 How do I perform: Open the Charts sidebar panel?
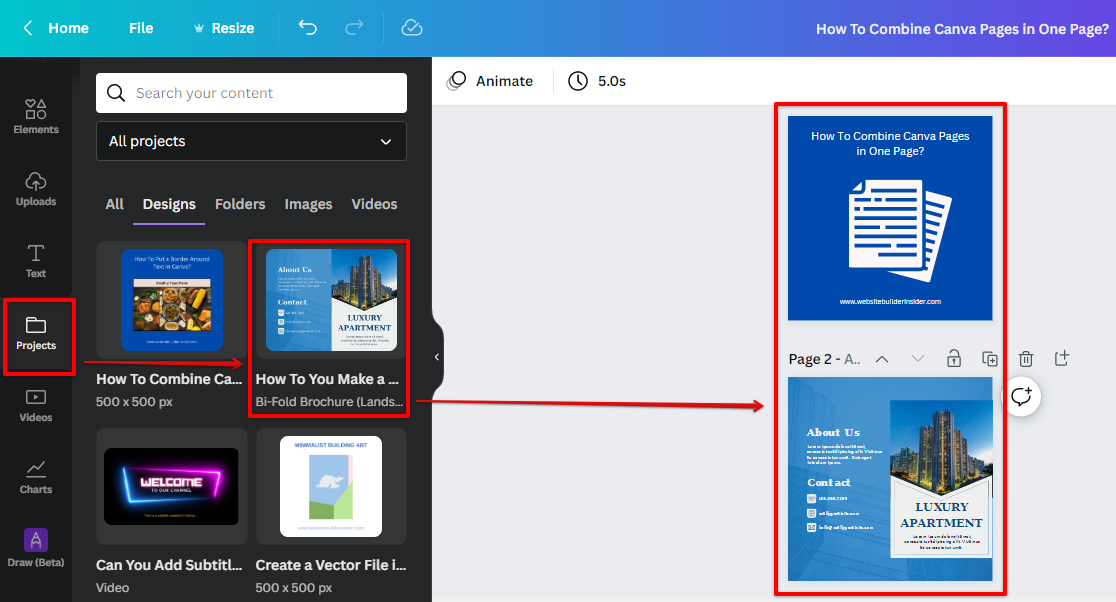(36, 476)
